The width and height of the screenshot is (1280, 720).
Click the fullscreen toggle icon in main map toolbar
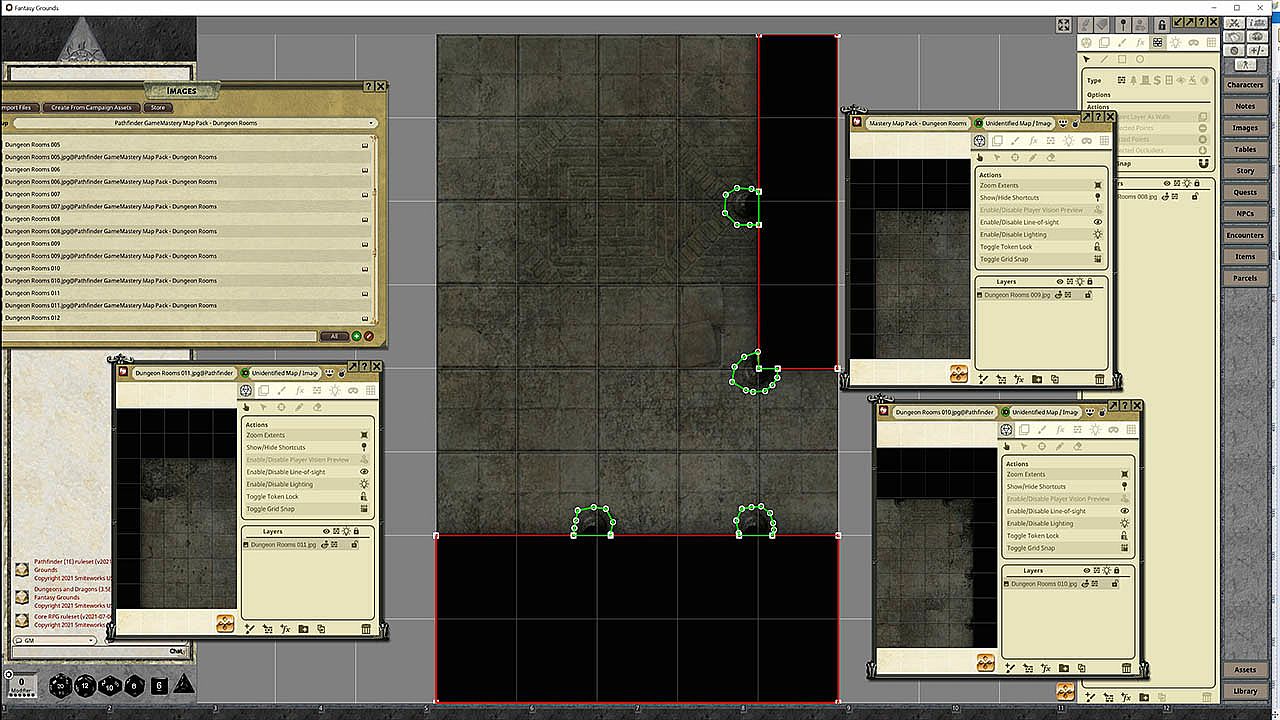tap(1063, 25)
